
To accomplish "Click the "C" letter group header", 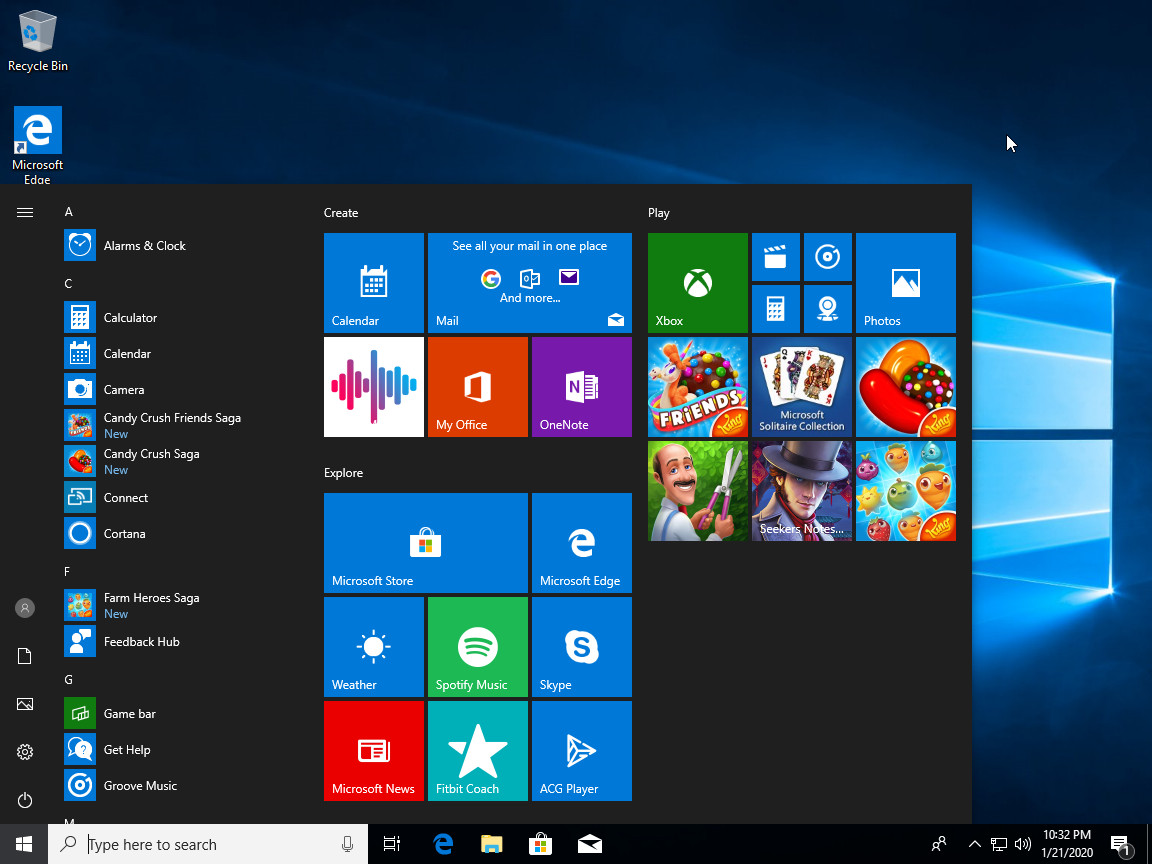I will (x=68, y=284).
